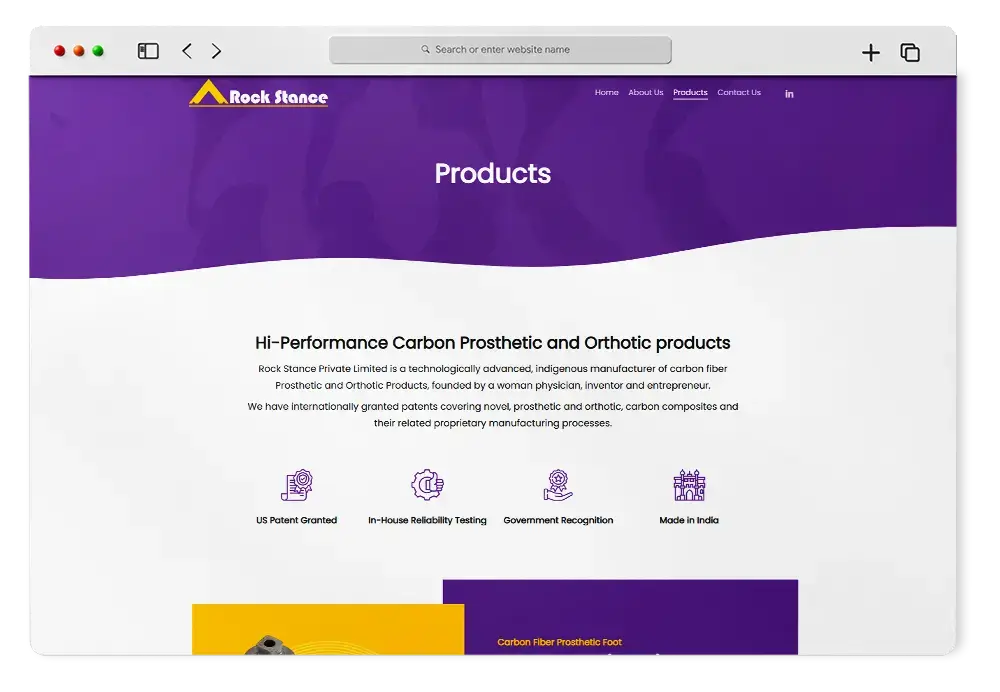Open the Home nav item
This screenshot has width=1000, height=692.
tap(607, 92)
